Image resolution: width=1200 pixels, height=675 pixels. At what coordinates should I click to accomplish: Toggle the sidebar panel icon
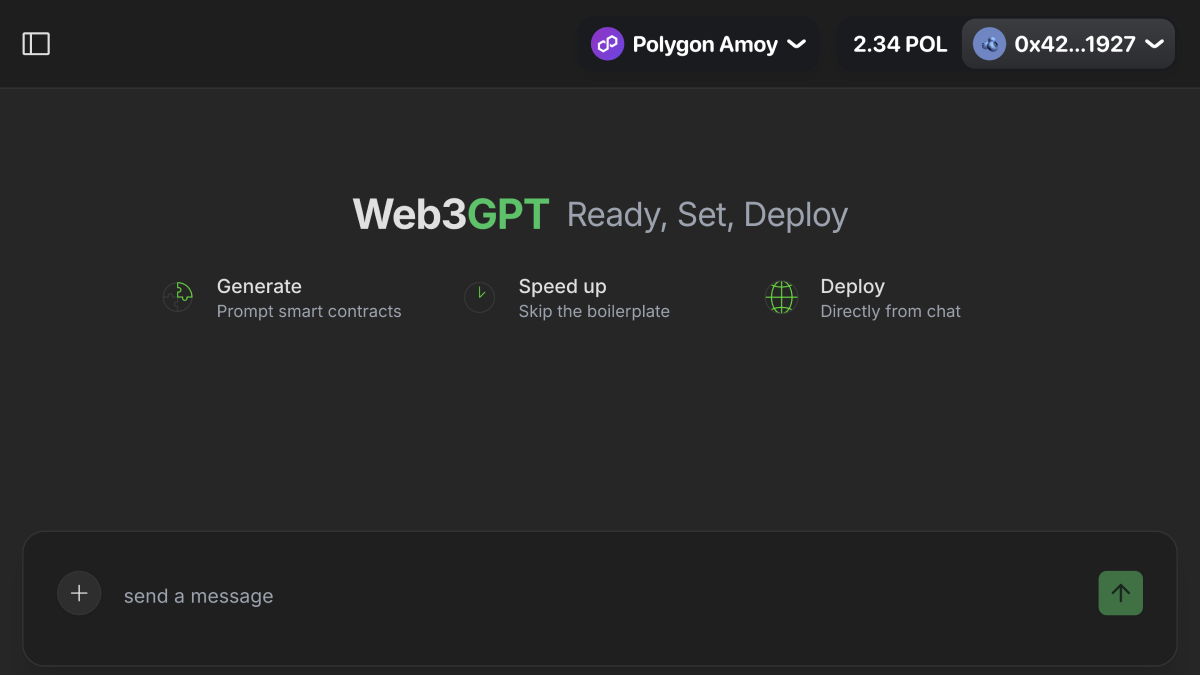36,44
